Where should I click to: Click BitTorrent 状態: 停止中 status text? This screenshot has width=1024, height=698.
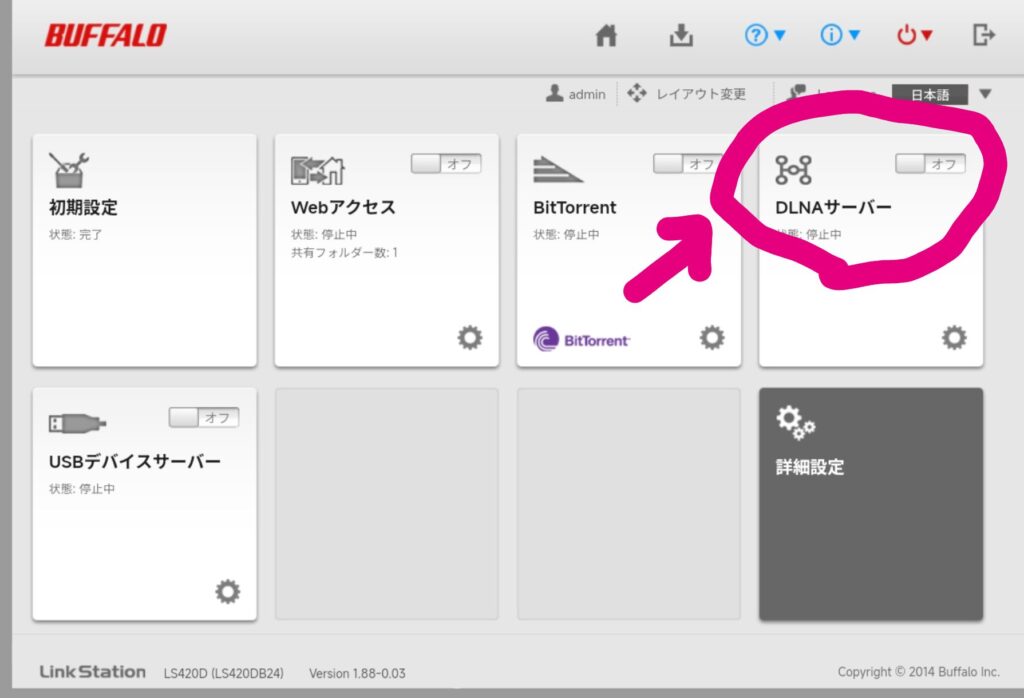(566, 234)
